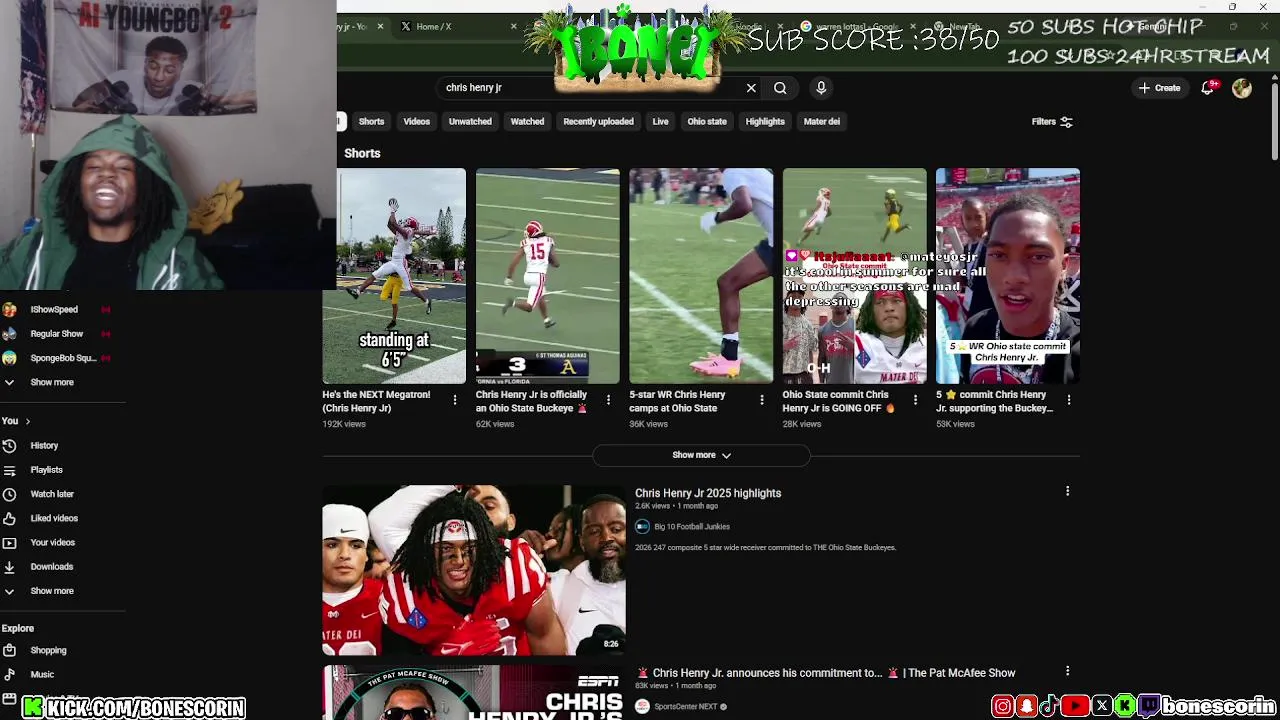Open SportsCenter NEXT channel

686,707
